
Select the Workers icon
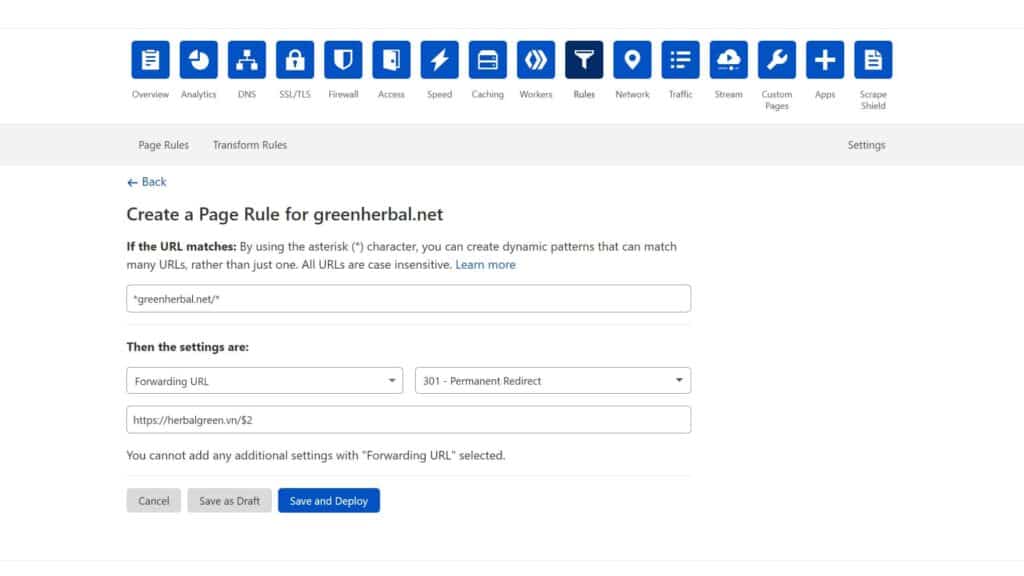pyautogui.click(x=536, y=60)
